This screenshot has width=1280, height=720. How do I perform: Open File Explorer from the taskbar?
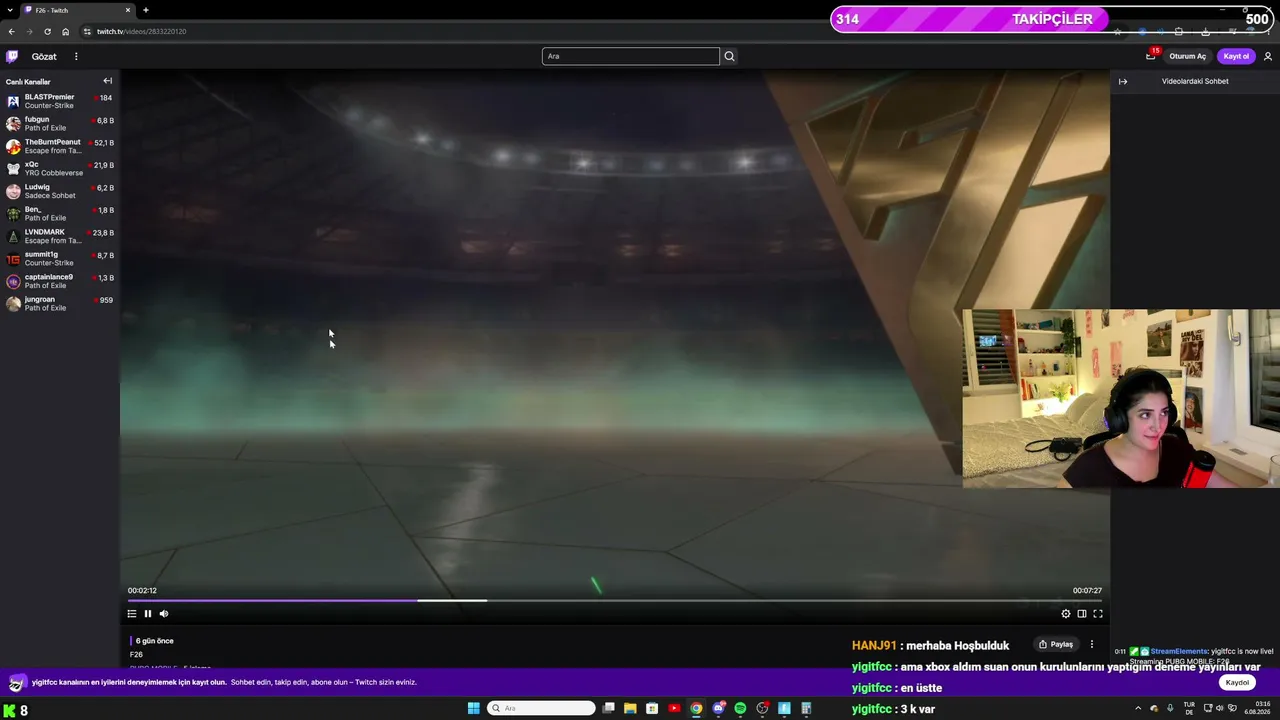coord(630,708)
